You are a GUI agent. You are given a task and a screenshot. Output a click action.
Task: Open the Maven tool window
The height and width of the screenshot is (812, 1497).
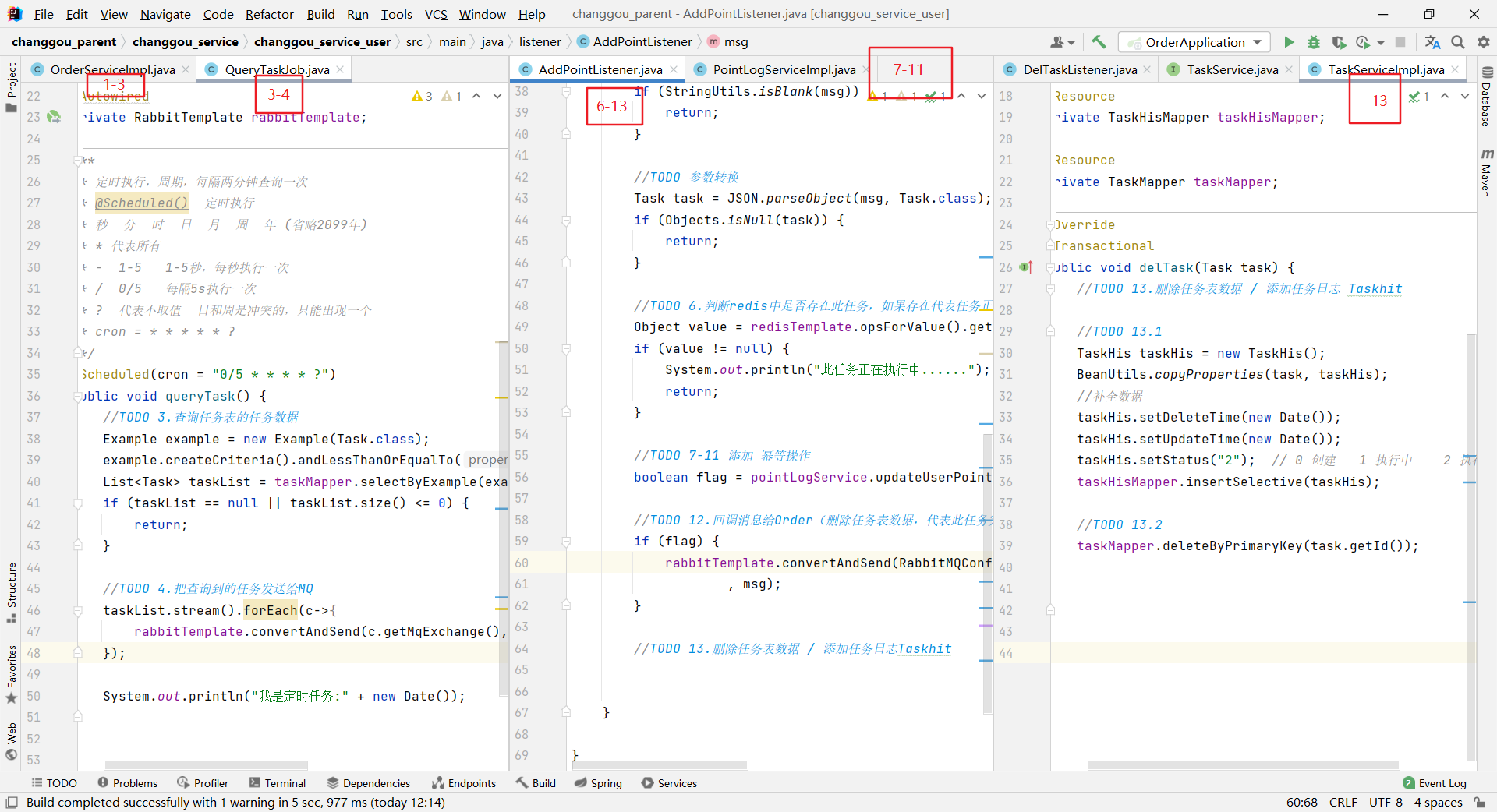tap(1486, 172)
